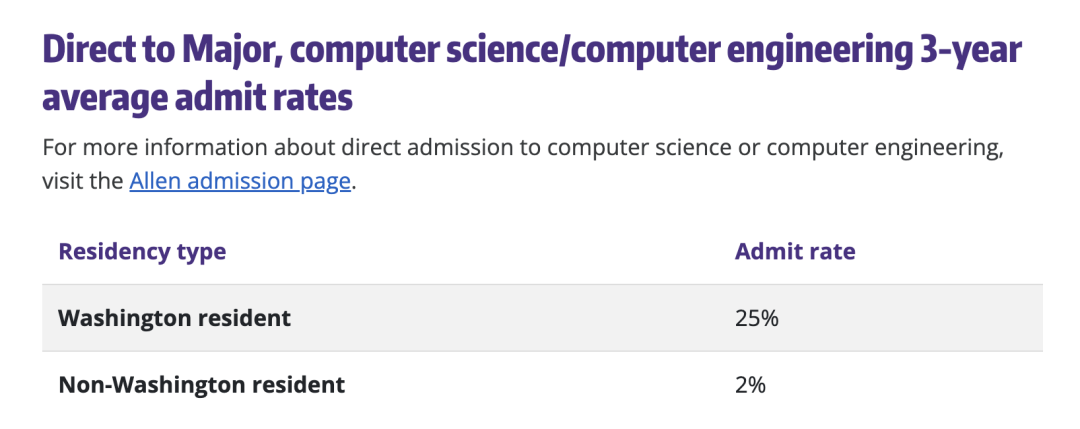Screen dimensions: 1080x429
Task: Select the Washington resident row label
Action: (x=175, y=319)
